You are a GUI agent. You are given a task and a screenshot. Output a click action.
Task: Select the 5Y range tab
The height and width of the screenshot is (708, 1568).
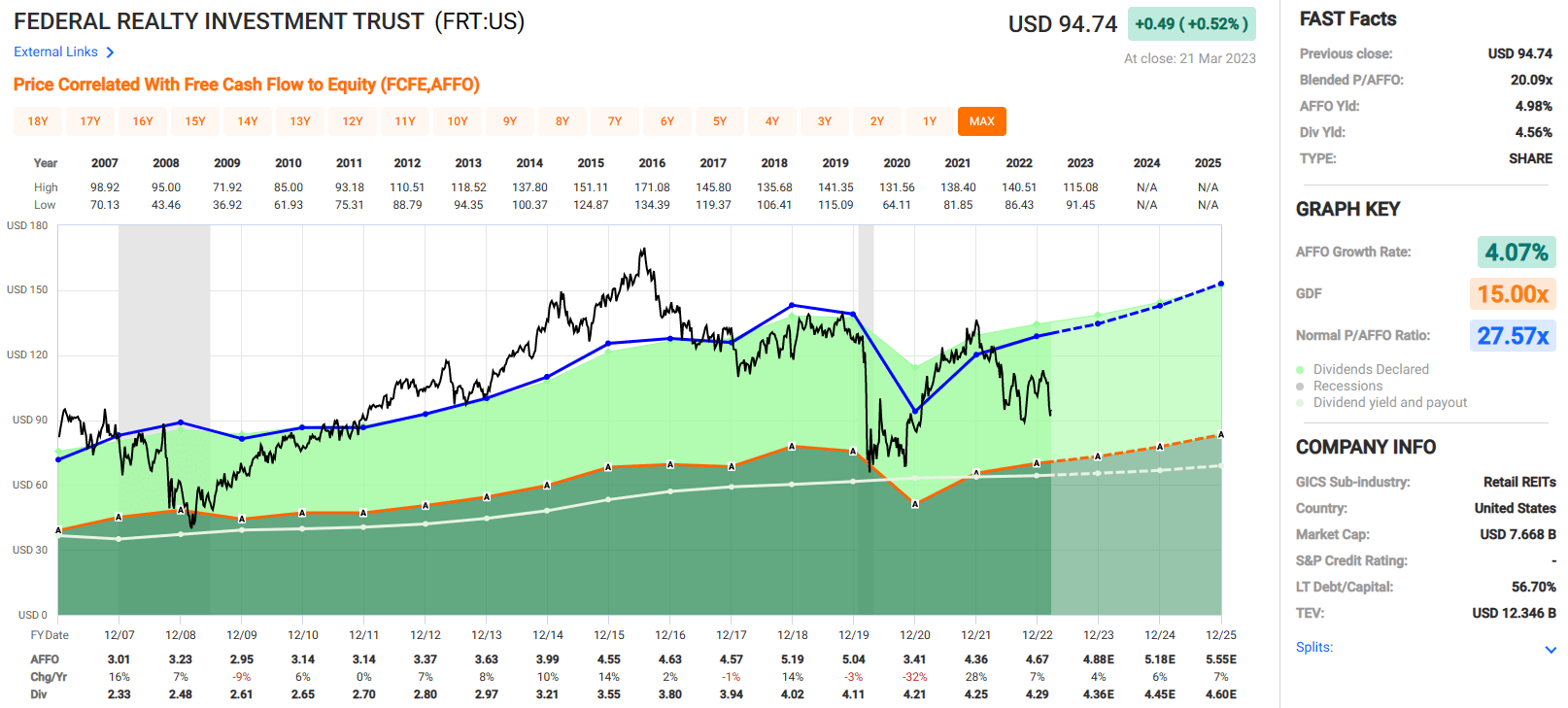pos(720,121)
